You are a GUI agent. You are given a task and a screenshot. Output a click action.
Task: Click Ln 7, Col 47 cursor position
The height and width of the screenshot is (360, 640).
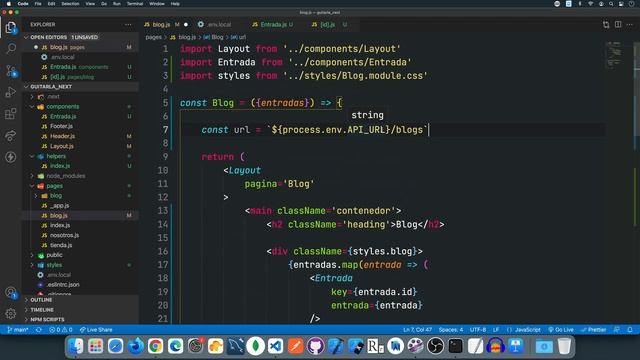click(x=417, y=330)
